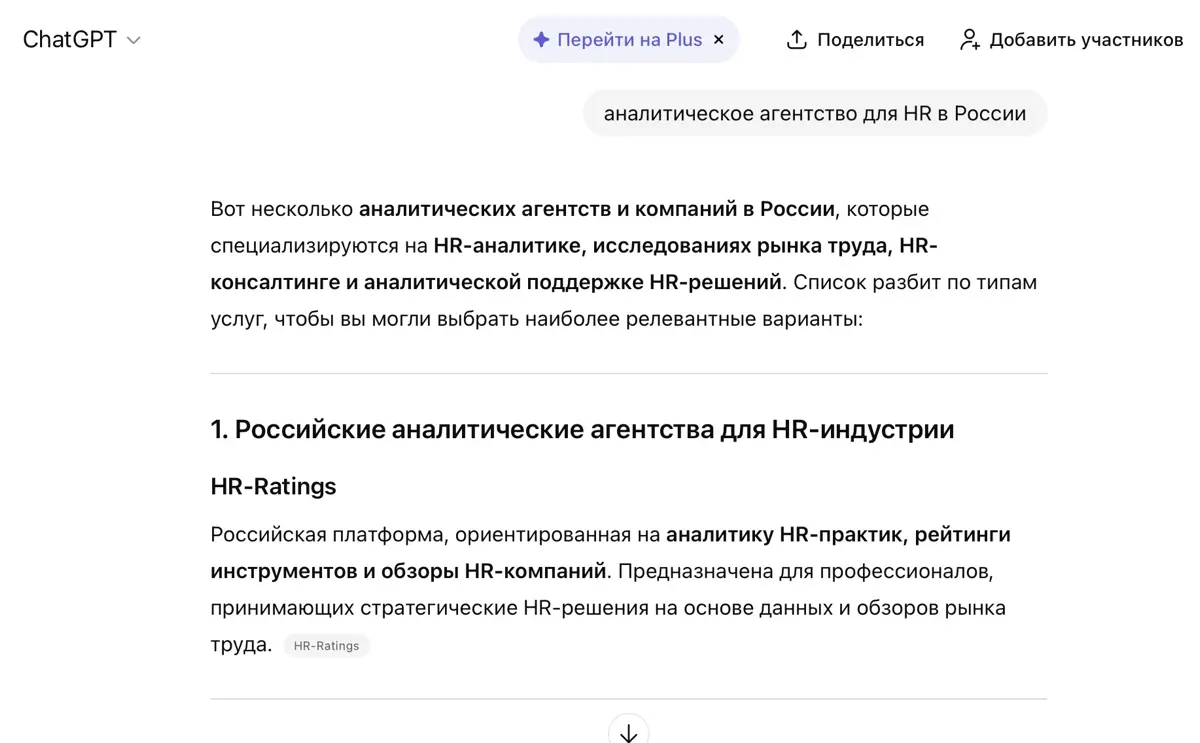Select the user's question bubble about HR agencies
The height and width of the screenshot is (743, 1200).
814,113
